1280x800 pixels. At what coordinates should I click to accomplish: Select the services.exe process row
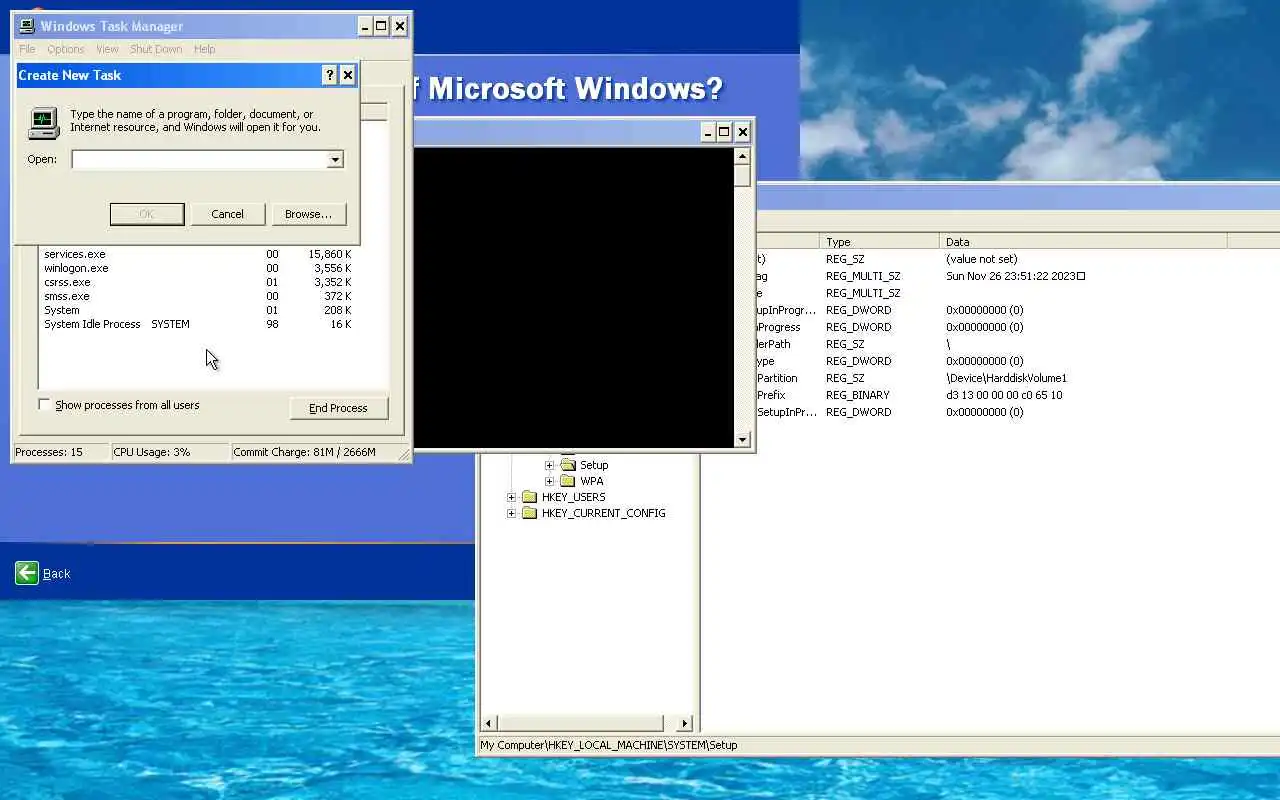point(197,254)
